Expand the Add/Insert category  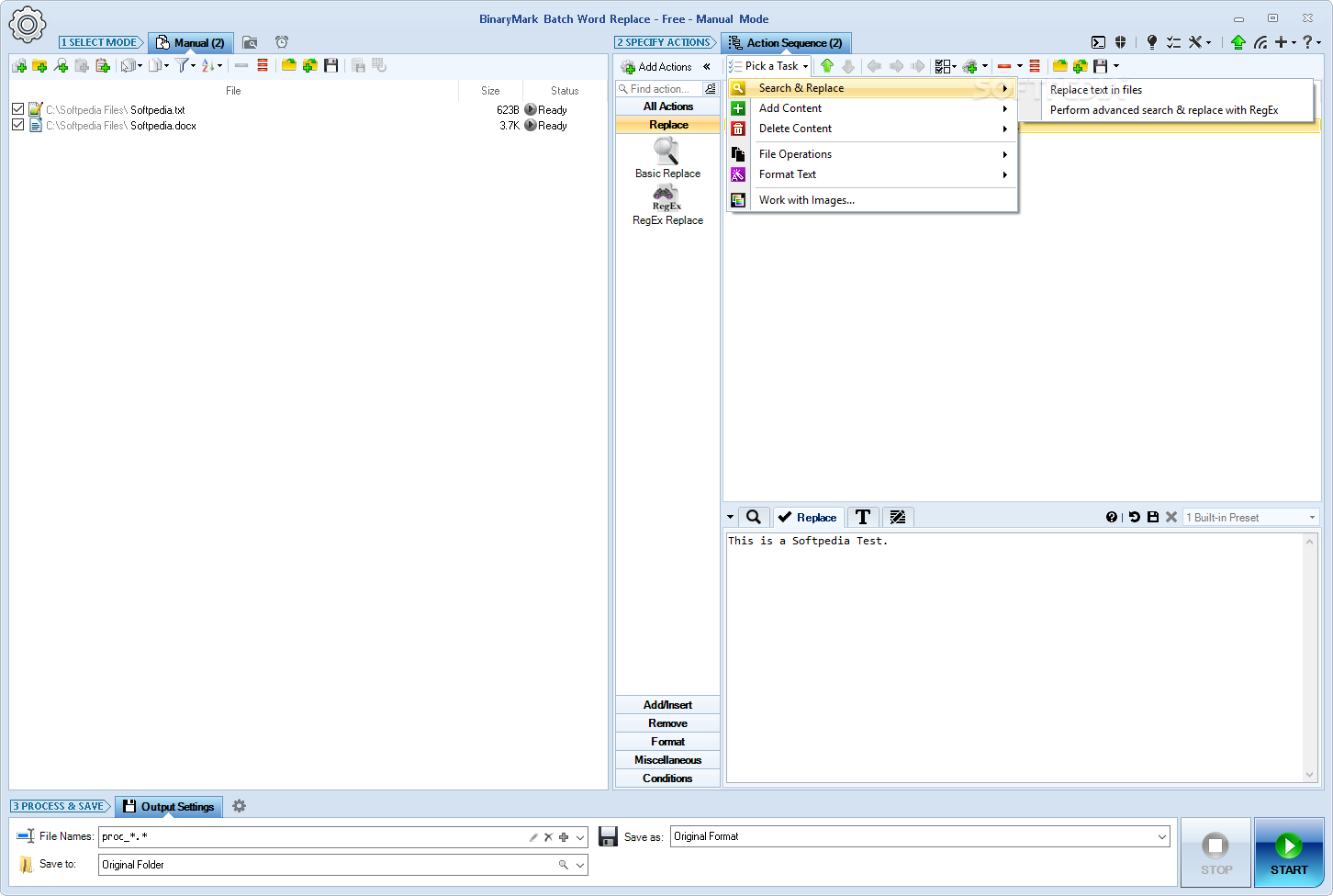(x=667, y=705)
